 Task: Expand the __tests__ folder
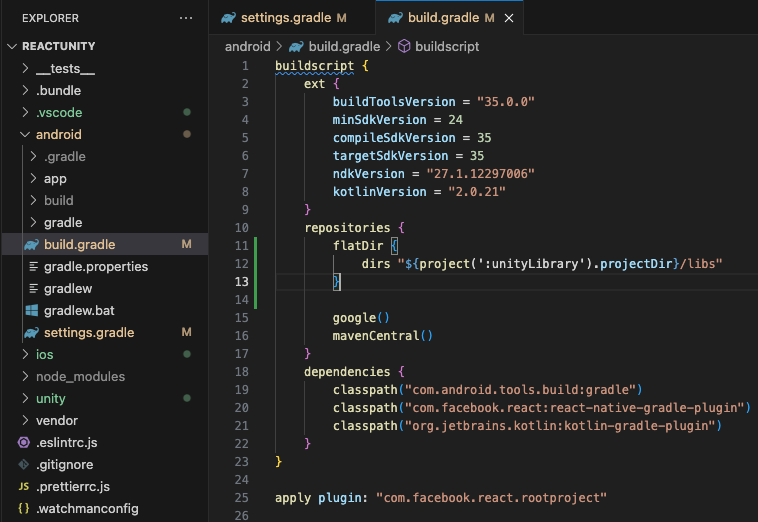[x=26, y=69]
